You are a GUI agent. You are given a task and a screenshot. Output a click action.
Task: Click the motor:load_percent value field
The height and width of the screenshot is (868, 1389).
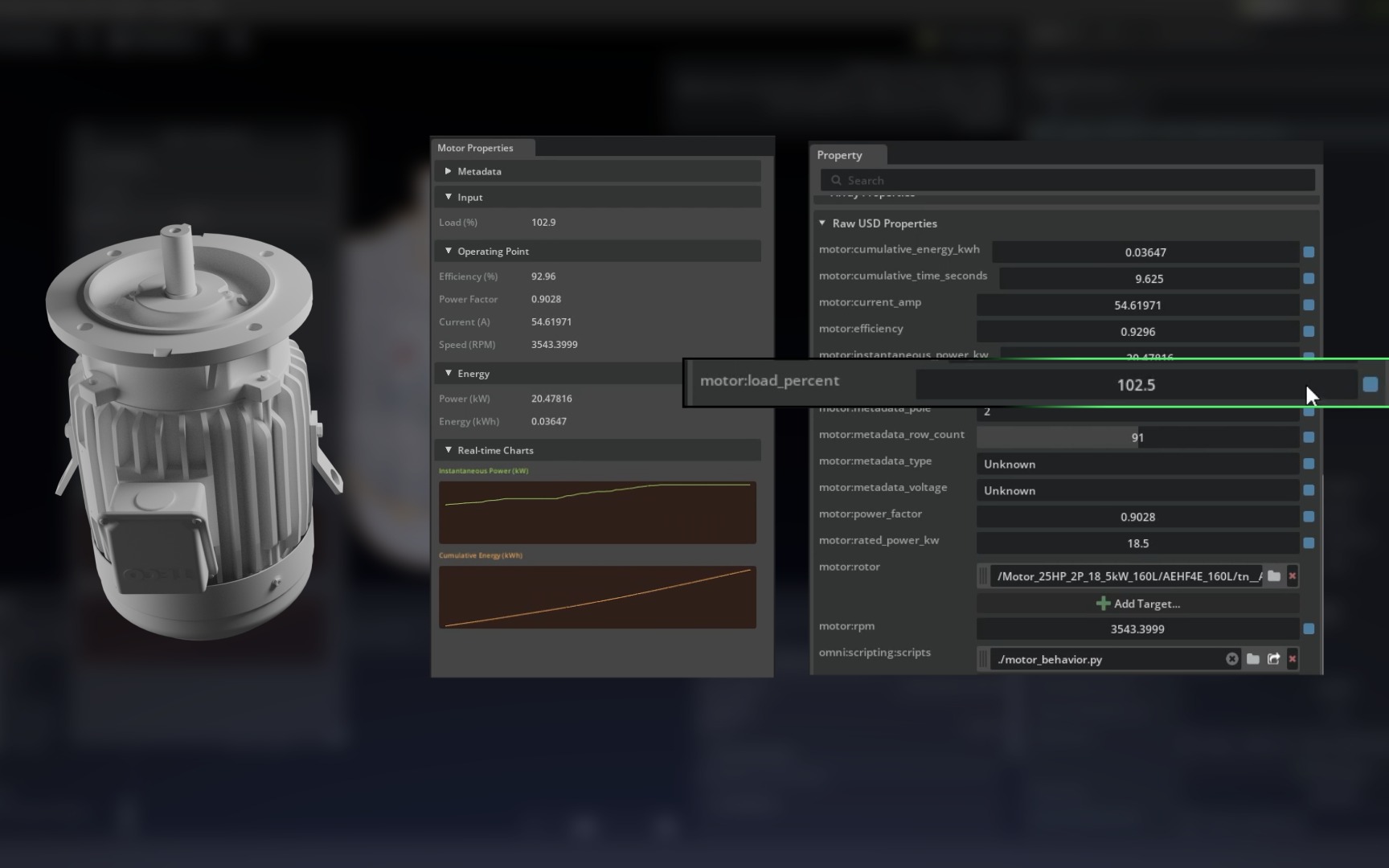click(1136, 385)
